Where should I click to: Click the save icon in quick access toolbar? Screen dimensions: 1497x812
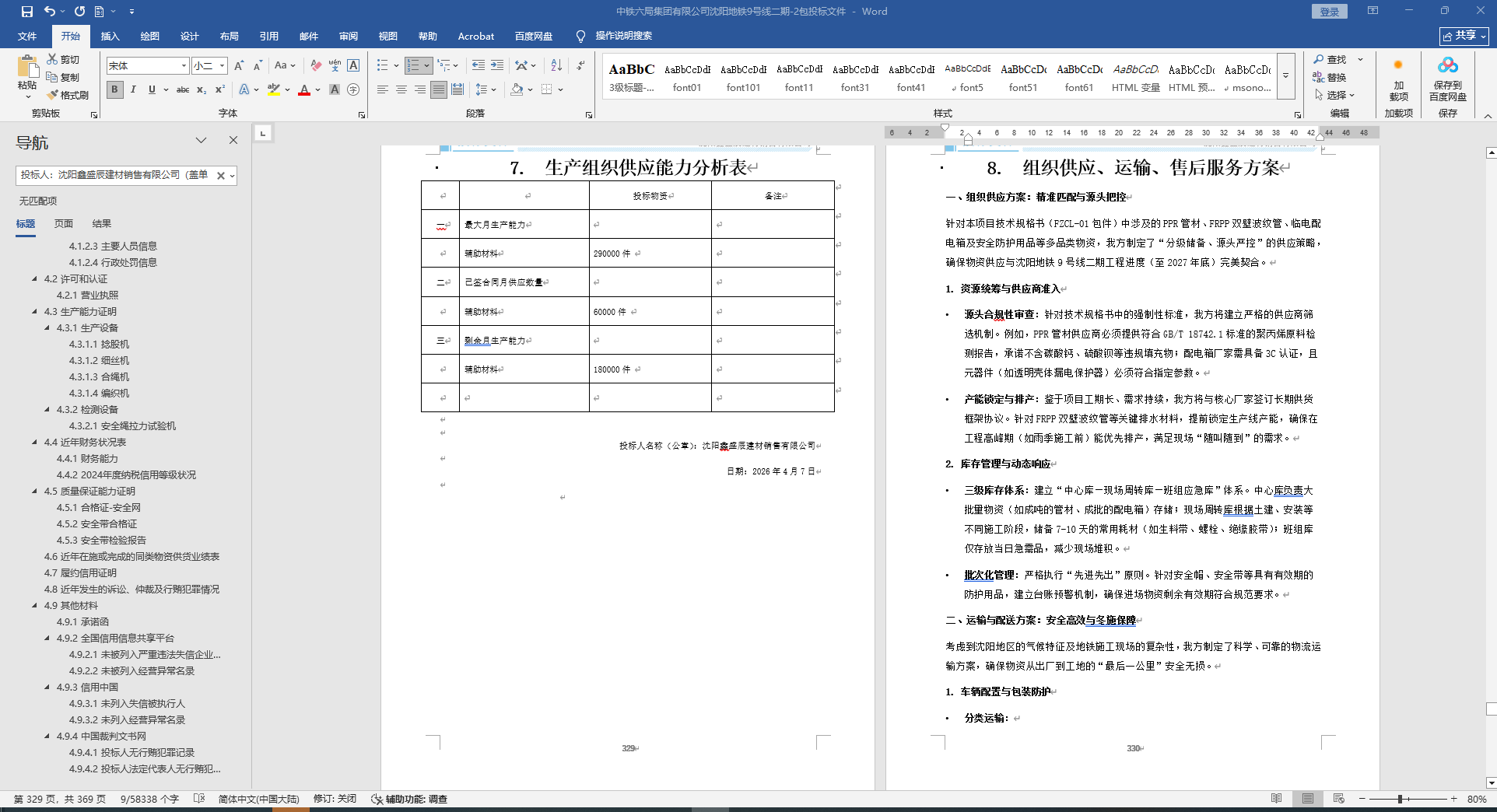[27, 12]
